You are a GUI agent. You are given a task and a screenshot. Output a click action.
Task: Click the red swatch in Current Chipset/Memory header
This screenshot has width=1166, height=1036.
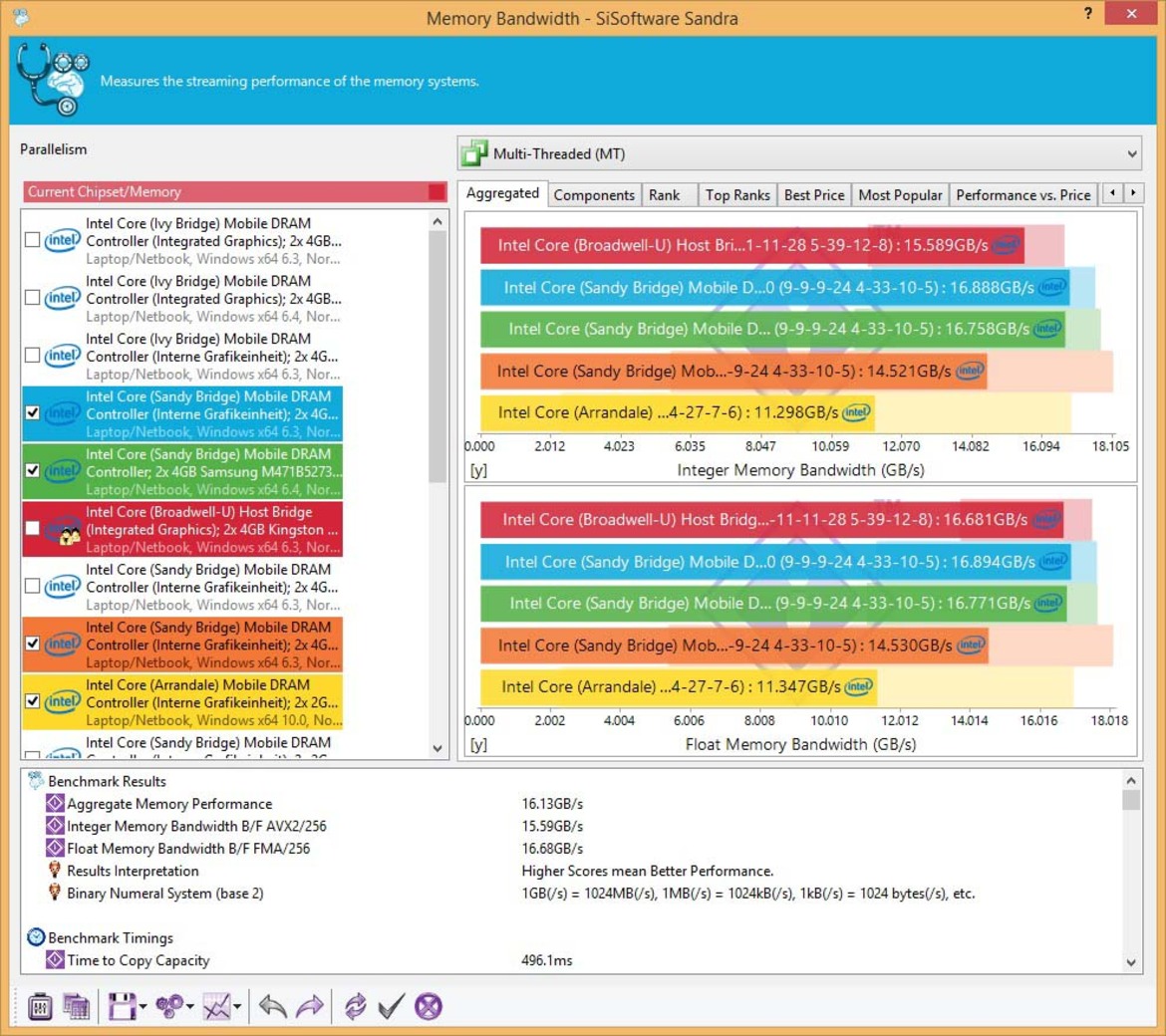tap(437, 191)
